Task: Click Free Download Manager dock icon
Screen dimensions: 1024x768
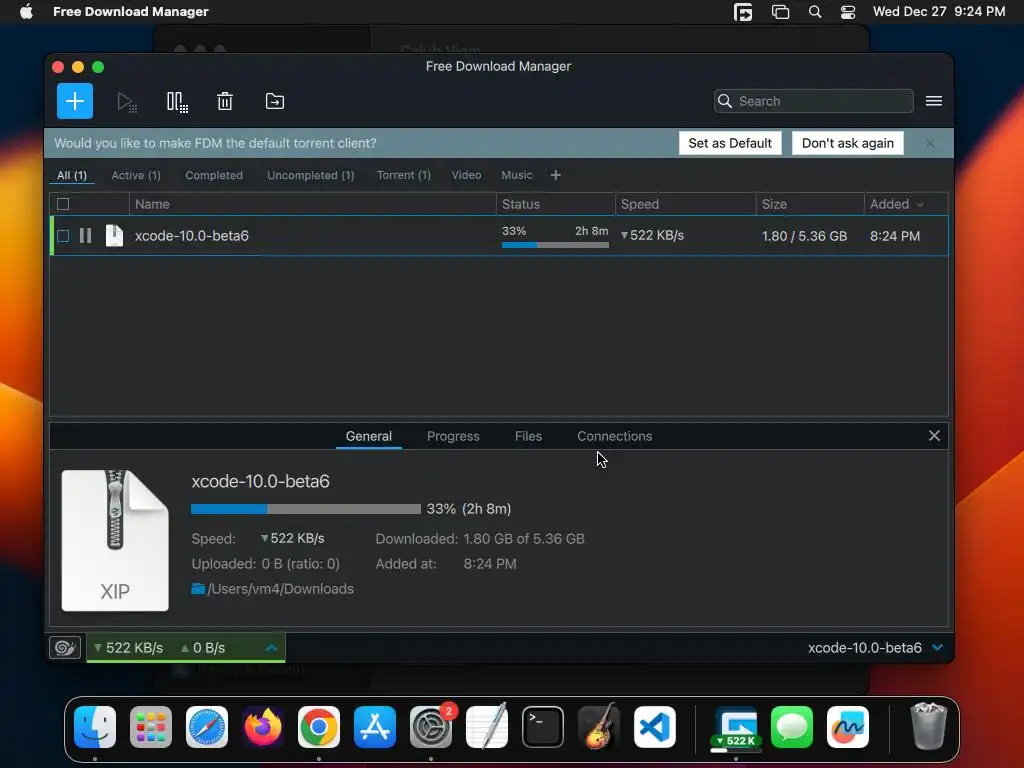Action: 736,727
